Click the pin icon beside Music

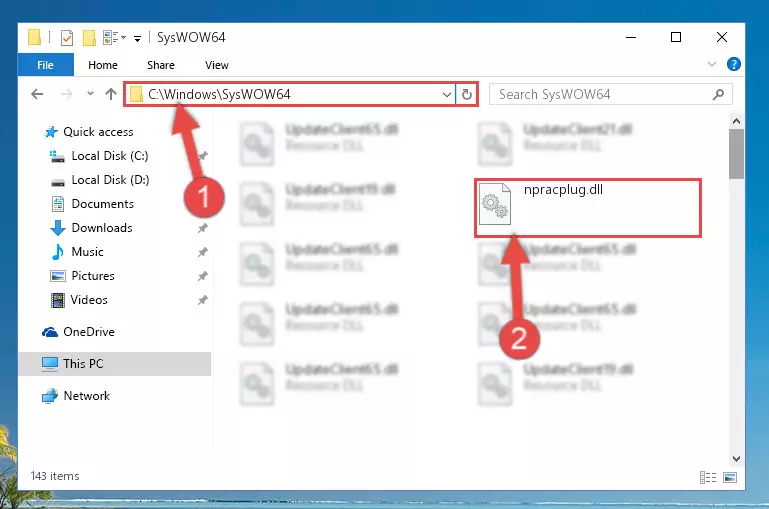coord(203,252)
